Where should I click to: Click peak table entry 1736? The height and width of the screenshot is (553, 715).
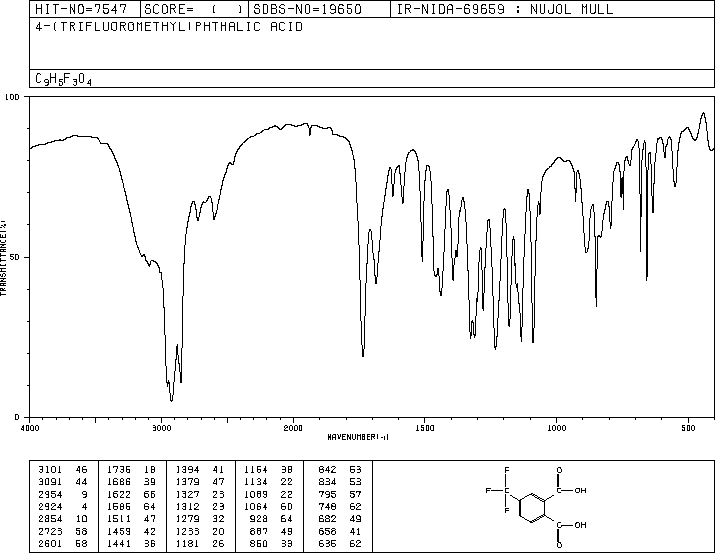click(x=119, y=469)
